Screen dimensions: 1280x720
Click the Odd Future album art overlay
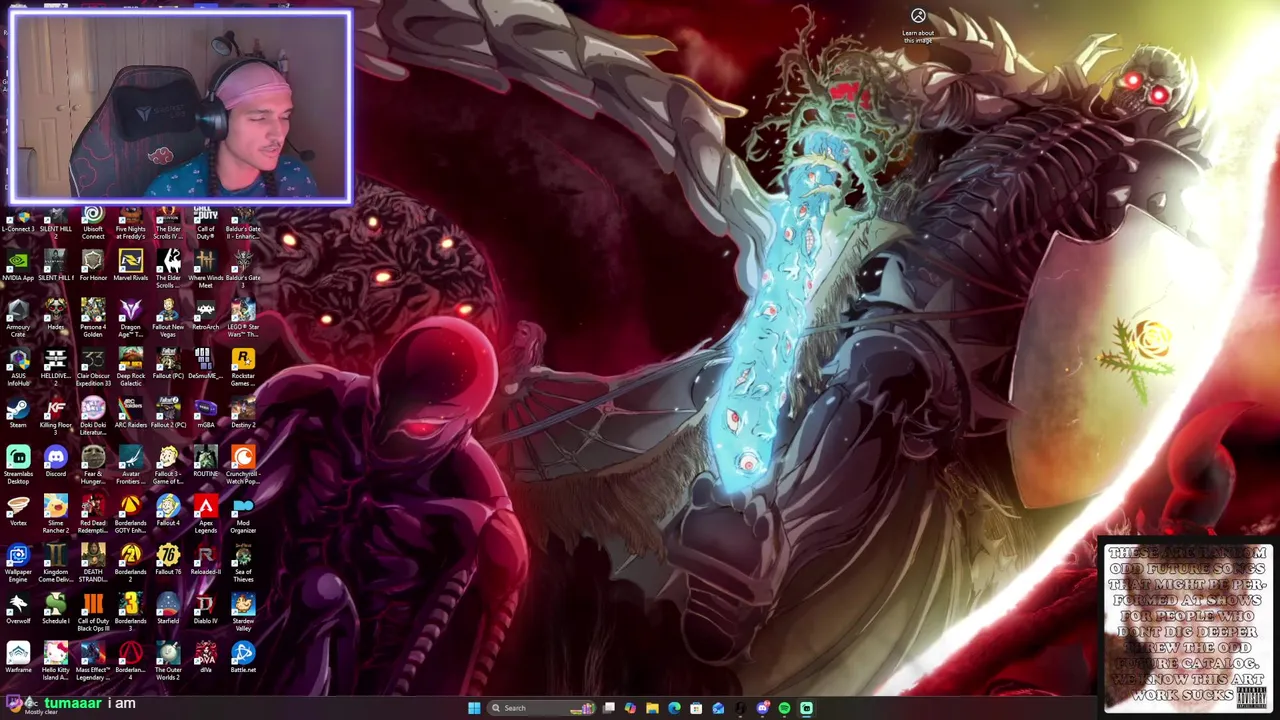pos(1187,626)
